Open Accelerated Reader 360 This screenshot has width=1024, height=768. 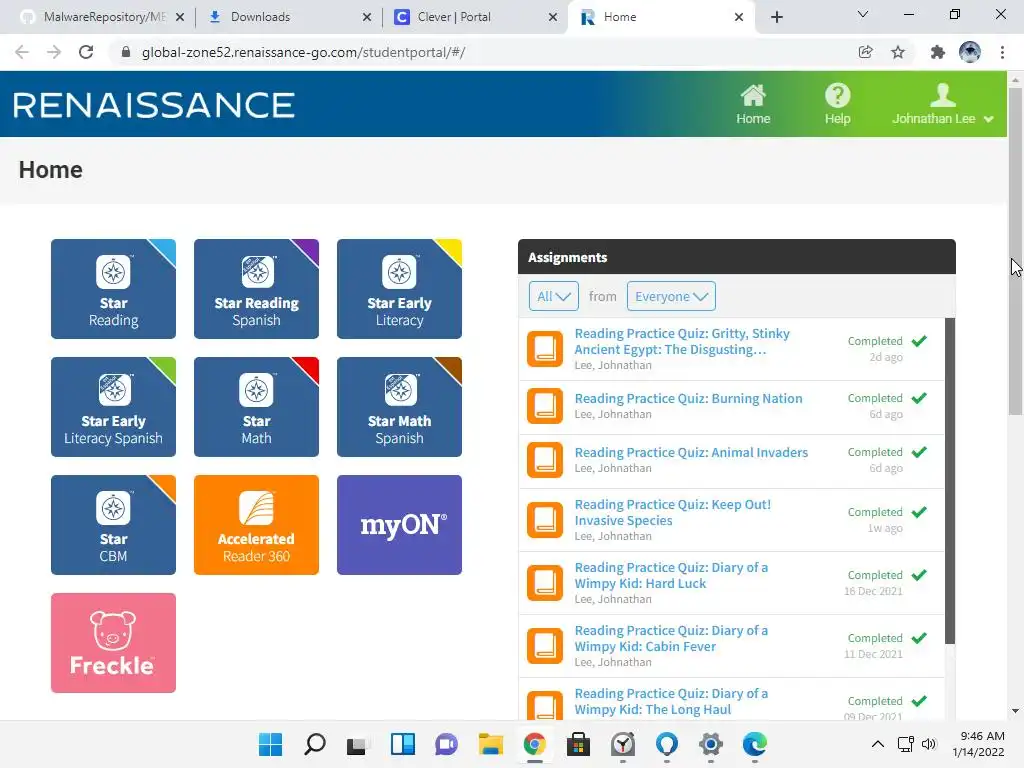point(256,525)
